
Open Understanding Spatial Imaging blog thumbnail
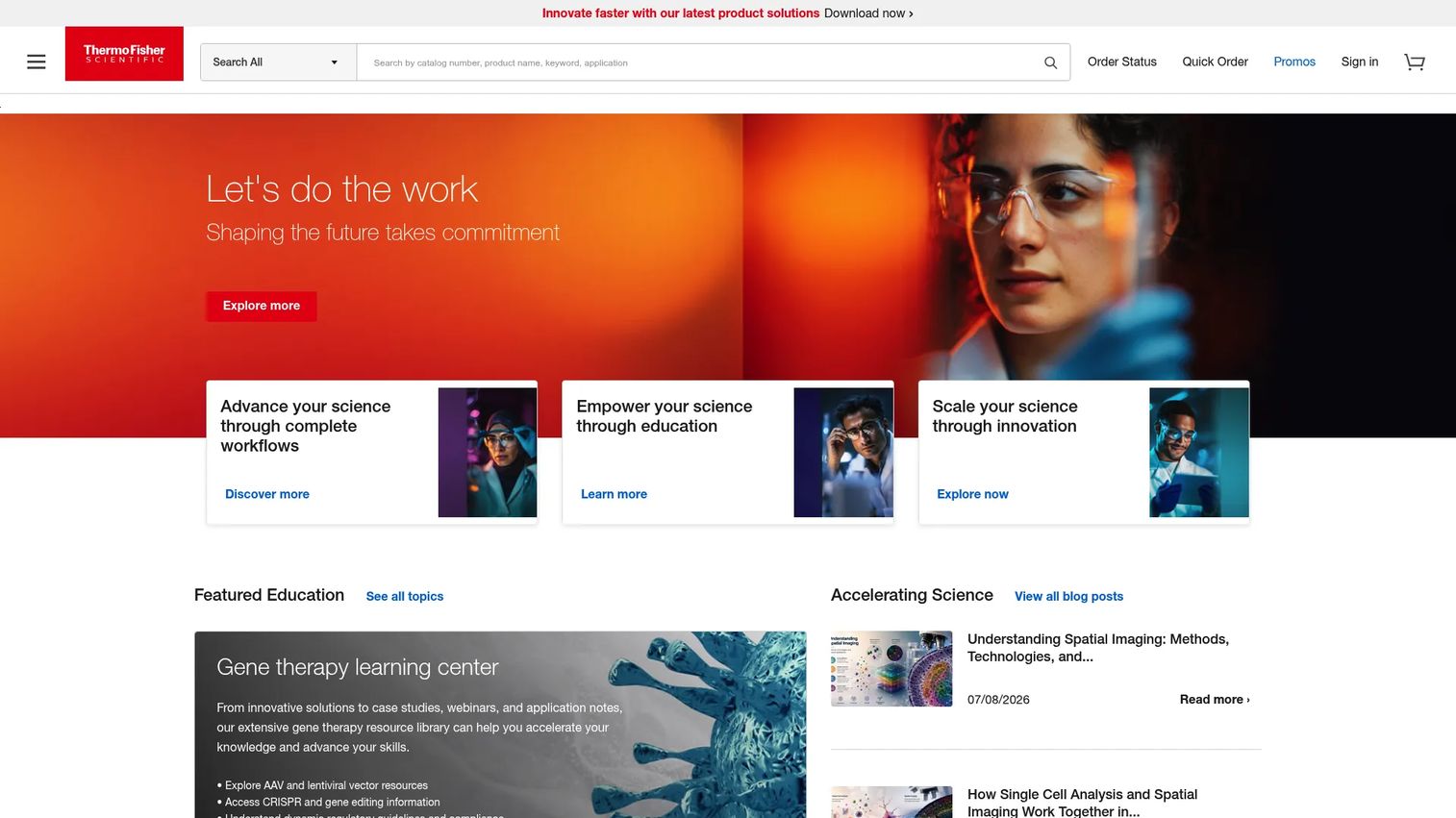point(891,669)
